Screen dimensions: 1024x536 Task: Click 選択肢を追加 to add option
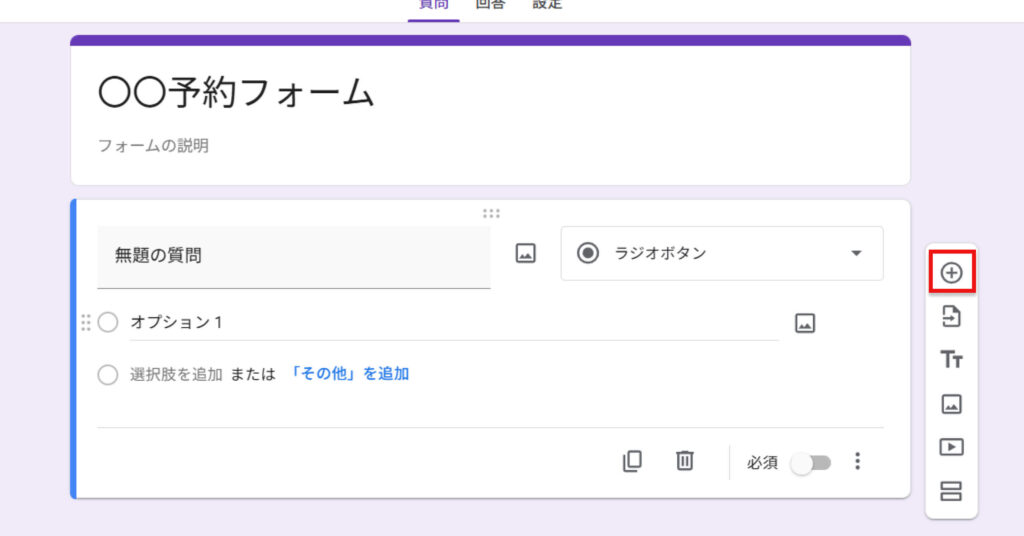pyautogui.click(x=176, y=375)
